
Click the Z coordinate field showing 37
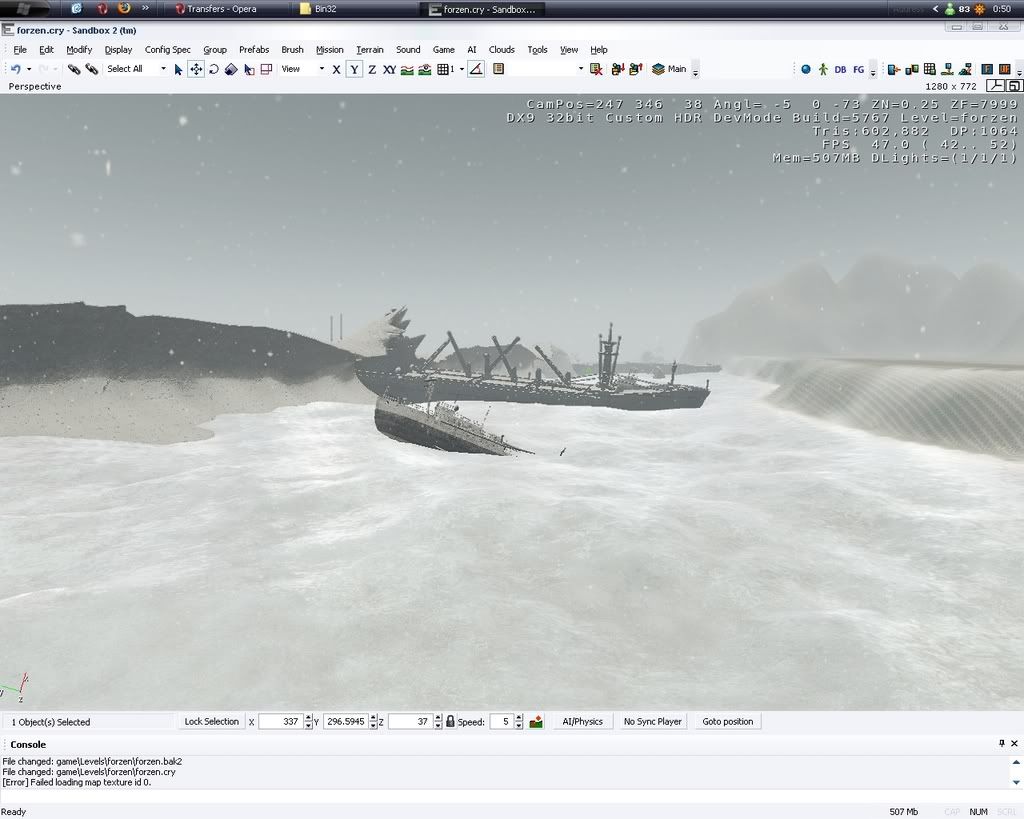[411, 722]
